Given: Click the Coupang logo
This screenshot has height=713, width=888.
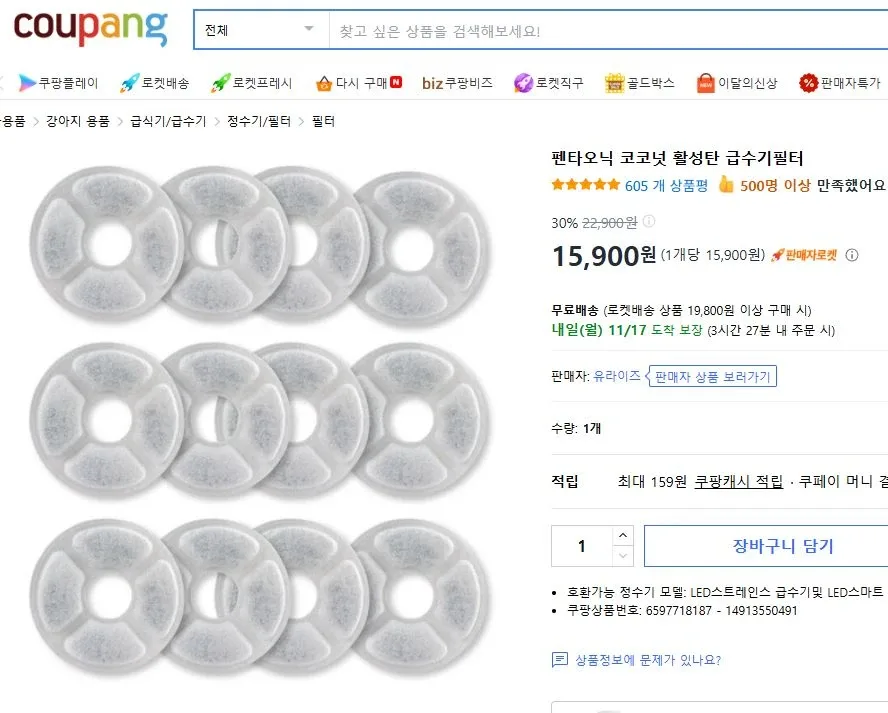Looking at the screenshot, I should point(90,28).
